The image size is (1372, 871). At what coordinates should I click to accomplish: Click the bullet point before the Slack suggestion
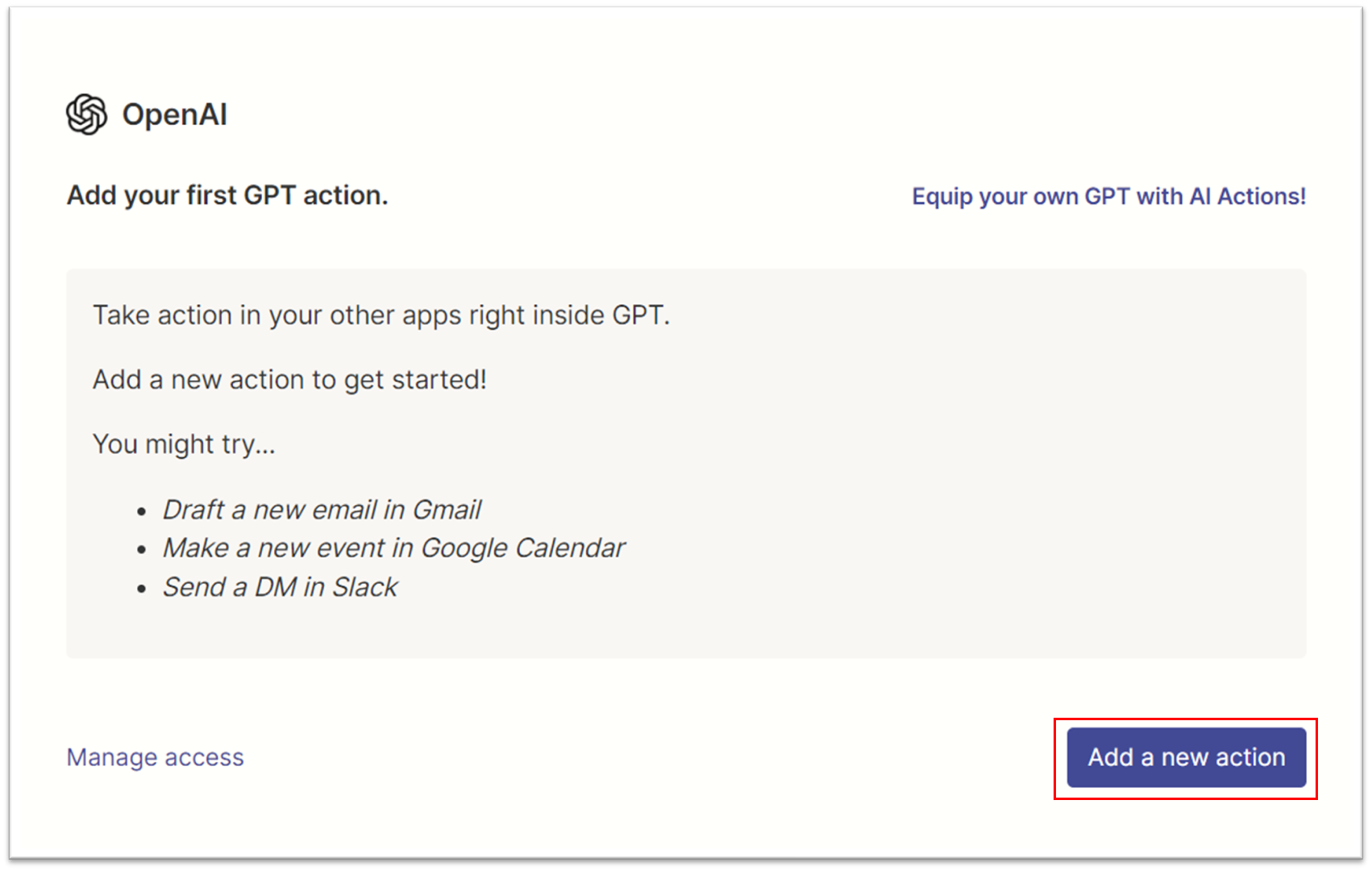[x=142, y=589]
